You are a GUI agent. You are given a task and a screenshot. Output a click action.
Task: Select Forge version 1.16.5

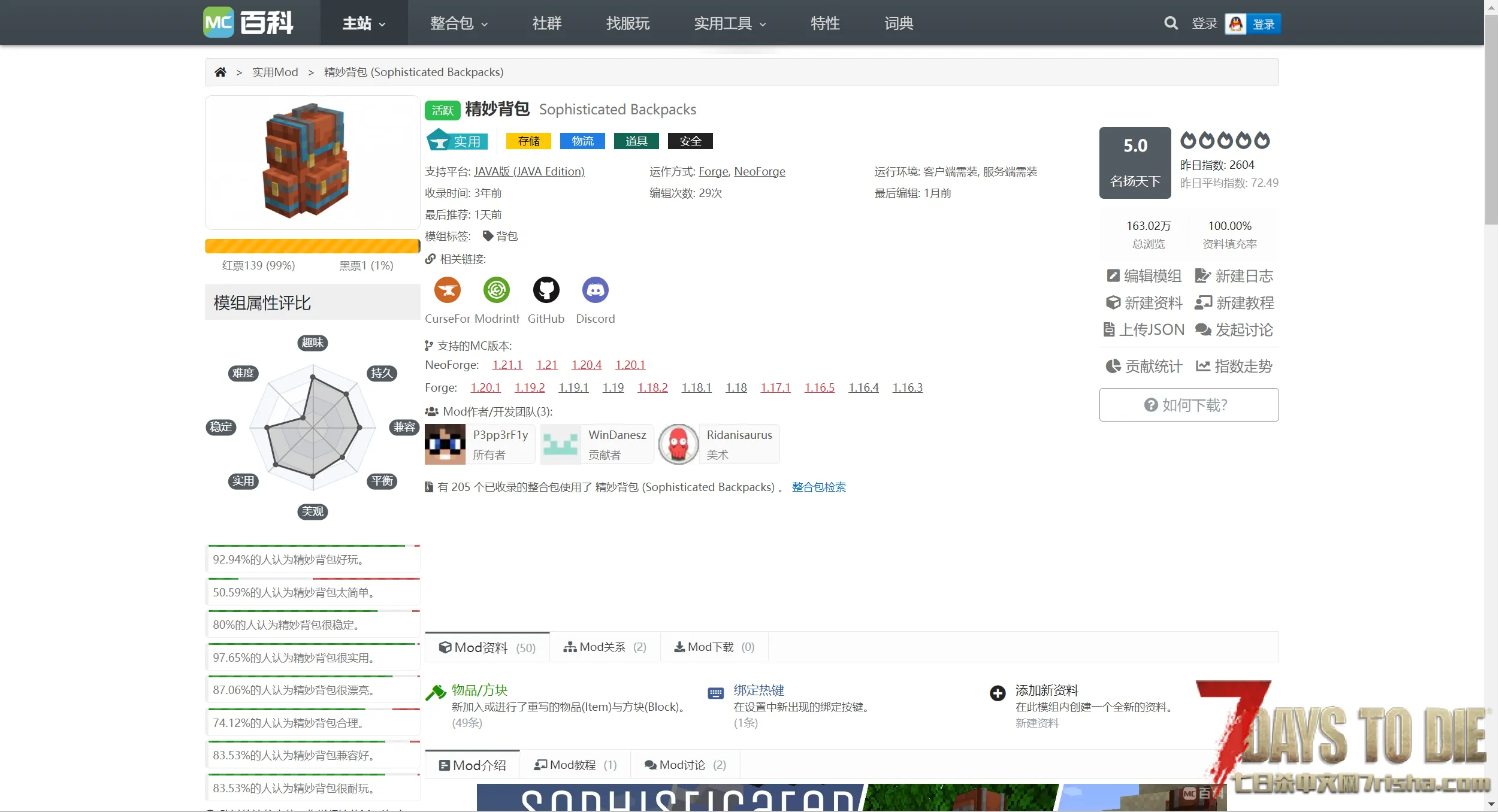point(819,388)
